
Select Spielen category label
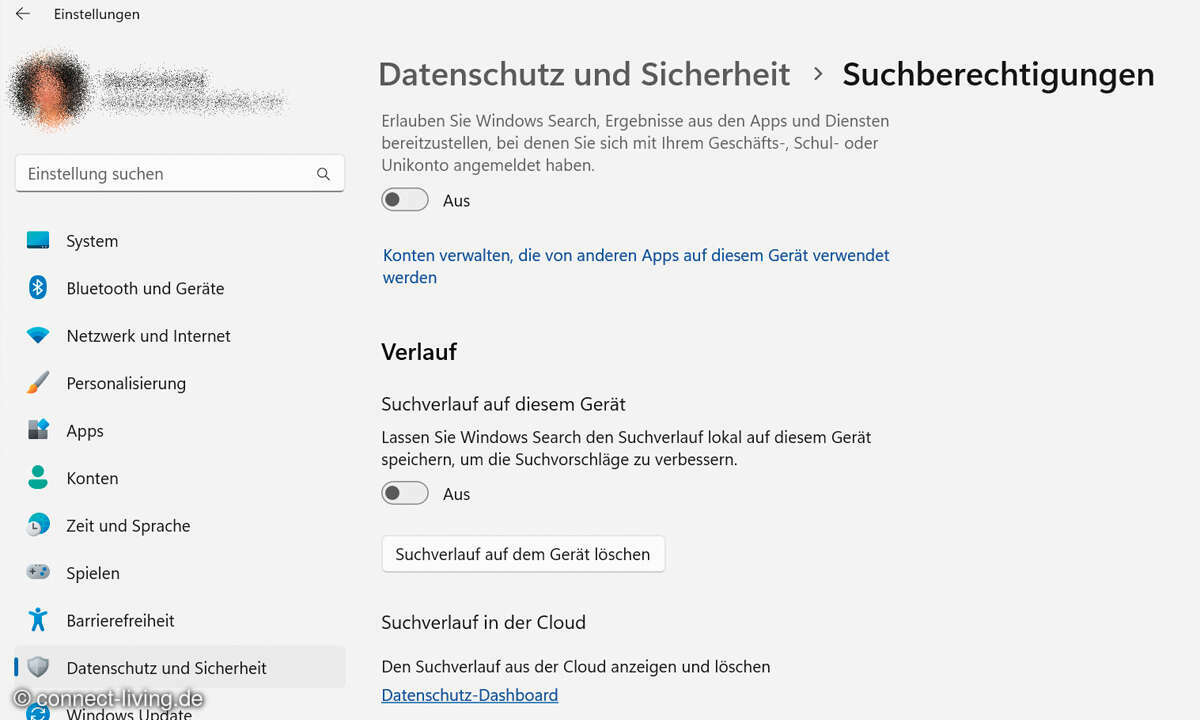(93, 573)
